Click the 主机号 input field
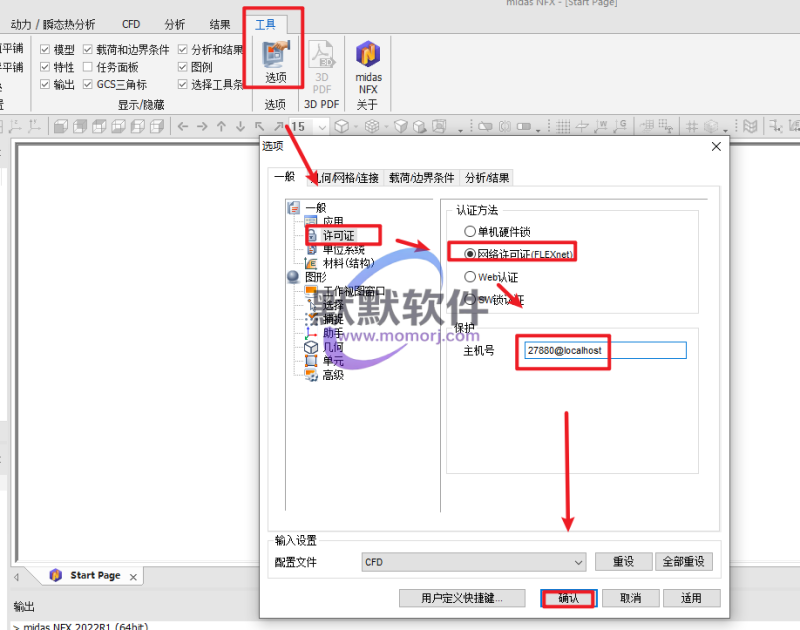This screenshot has width=800, height=630. pos(603,351)
